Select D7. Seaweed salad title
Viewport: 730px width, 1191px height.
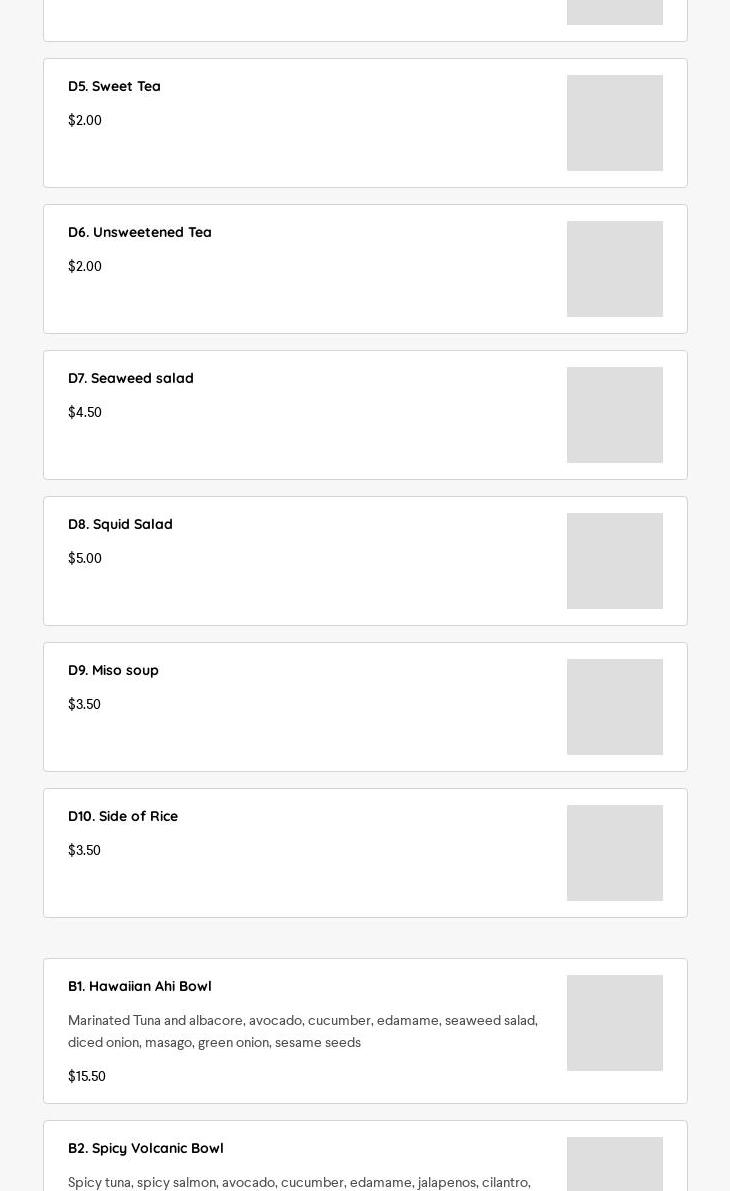click(131, 378)
